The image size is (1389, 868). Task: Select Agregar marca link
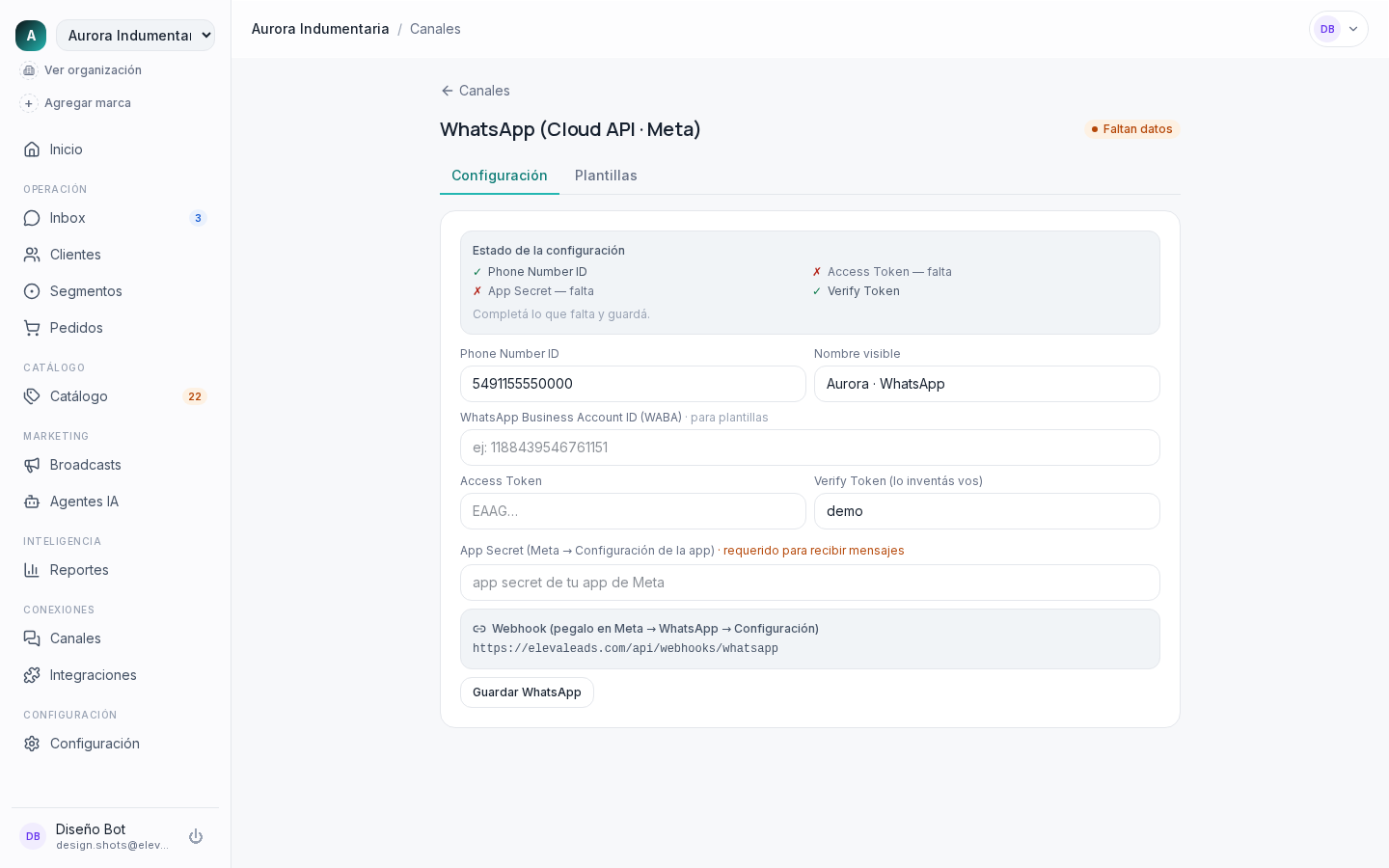point(88,103)
